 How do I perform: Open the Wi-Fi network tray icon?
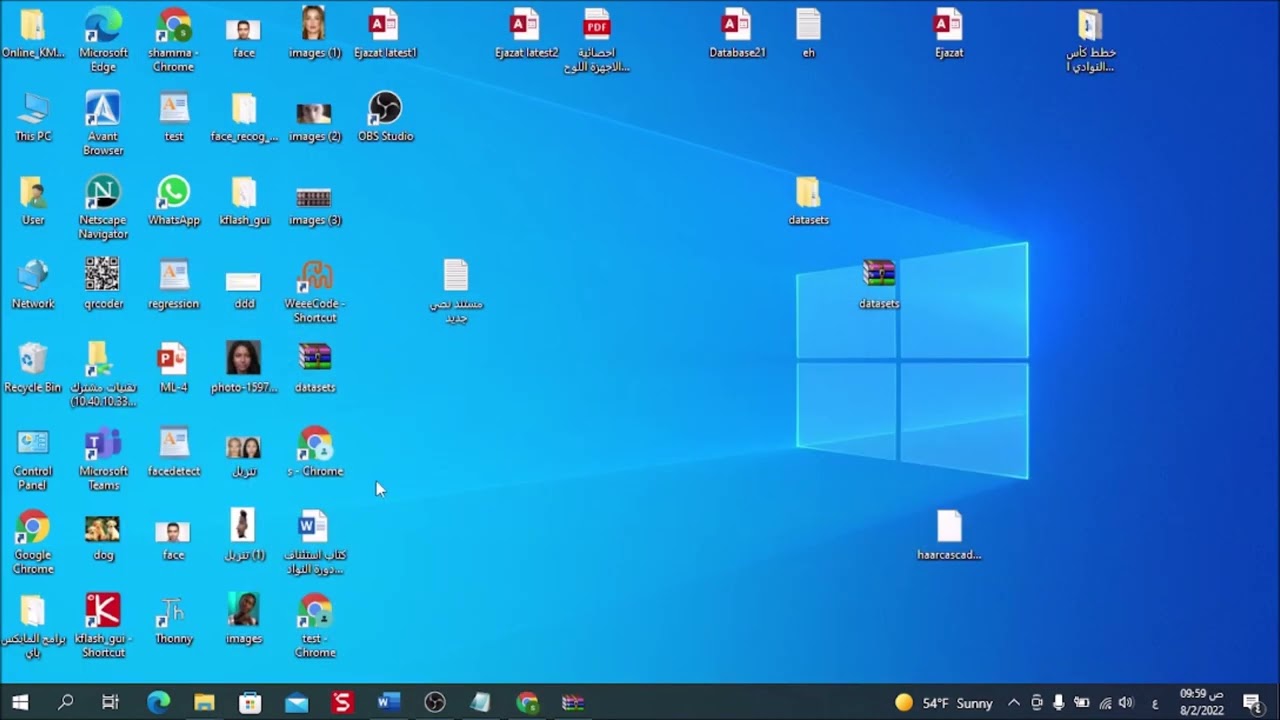pyautogui.click(x=1105, y=703)
